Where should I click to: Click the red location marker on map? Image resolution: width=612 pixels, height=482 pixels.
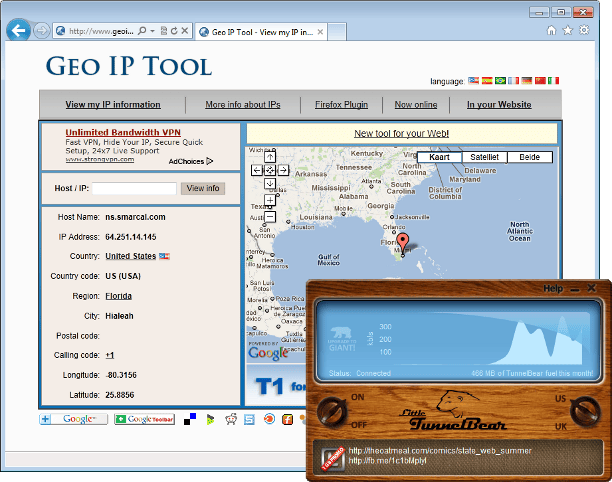[402, 244]
